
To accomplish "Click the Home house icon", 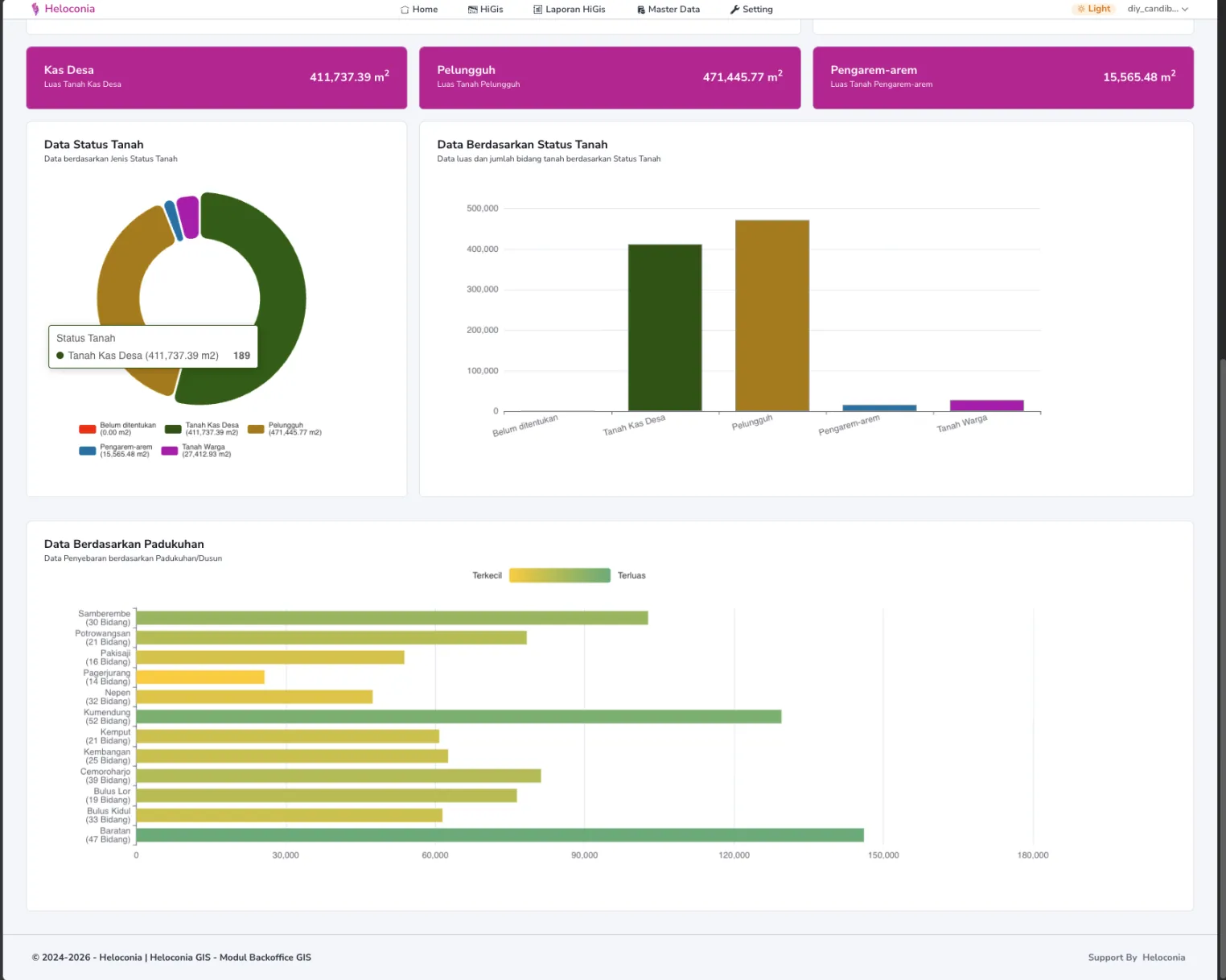I will click(405, 10).
